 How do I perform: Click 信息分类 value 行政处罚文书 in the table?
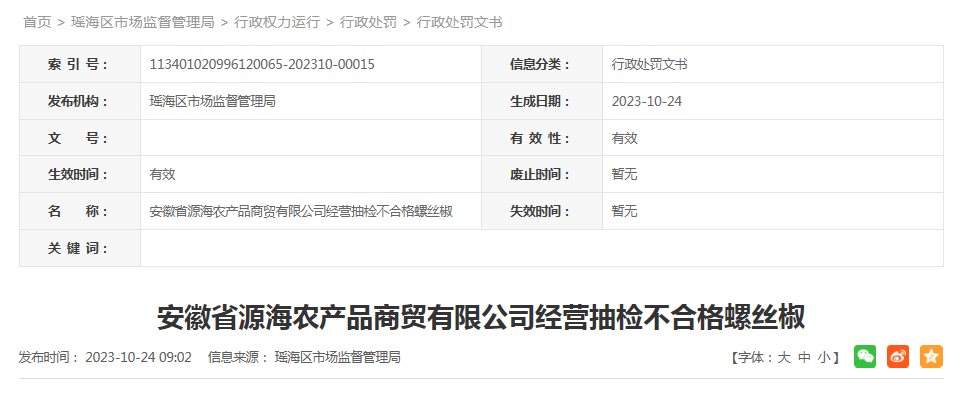649,64
